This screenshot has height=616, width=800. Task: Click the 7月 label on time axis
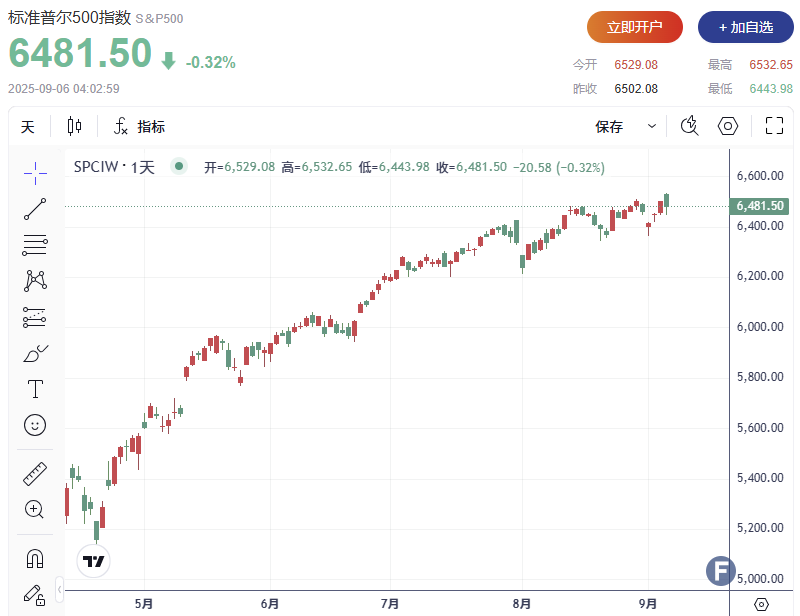coord(390,604)
